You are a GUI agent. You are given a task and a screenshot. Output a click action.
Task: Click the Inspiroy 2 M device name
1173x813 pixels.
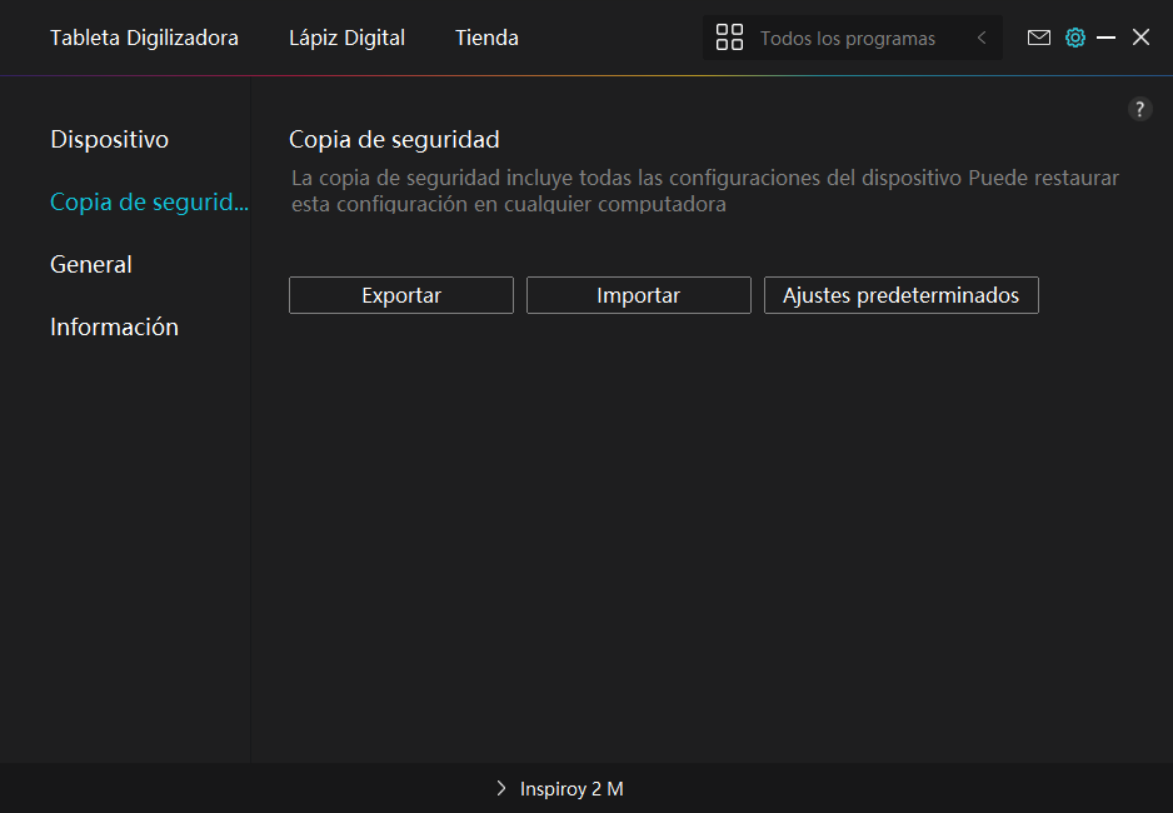571,789
